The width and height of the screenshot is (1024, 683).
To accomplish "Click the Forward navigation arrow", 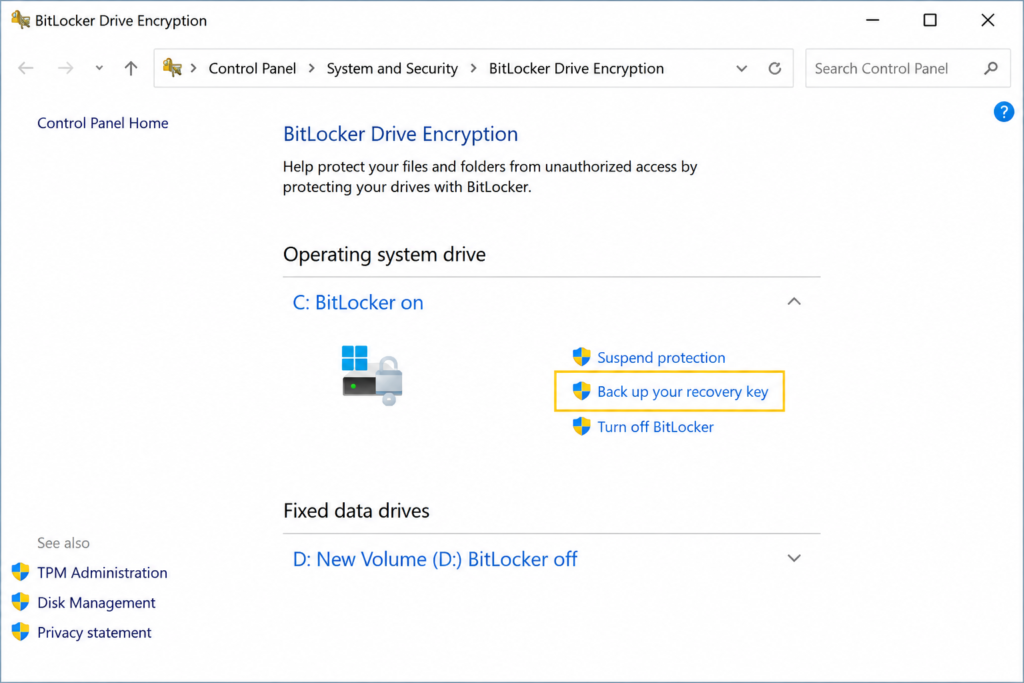I will point(65,68).
